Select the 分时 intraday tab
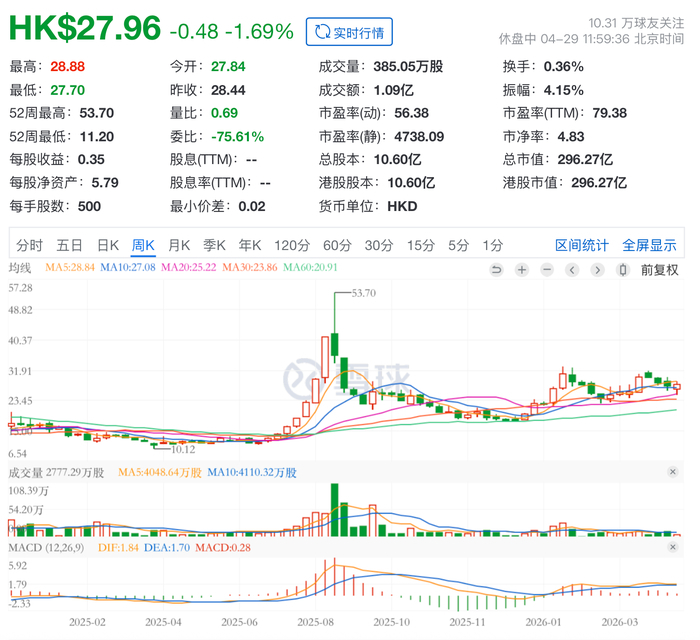Image resolution: width=700 pixels, height=640 pixels. 30,245
